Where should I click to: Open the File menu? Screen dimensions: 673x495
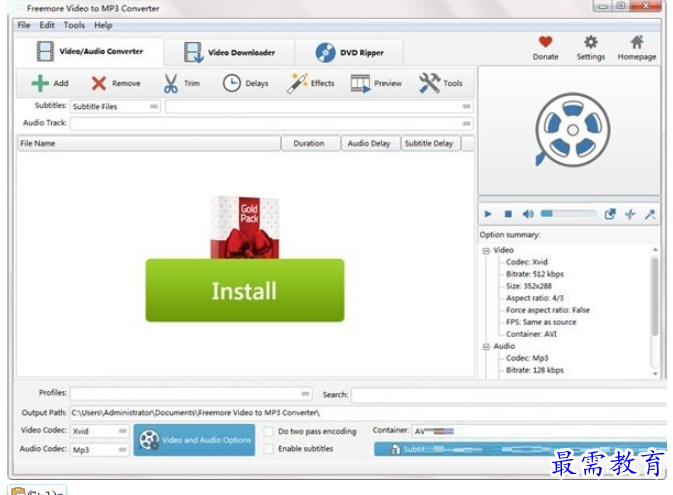coord(24,25)
